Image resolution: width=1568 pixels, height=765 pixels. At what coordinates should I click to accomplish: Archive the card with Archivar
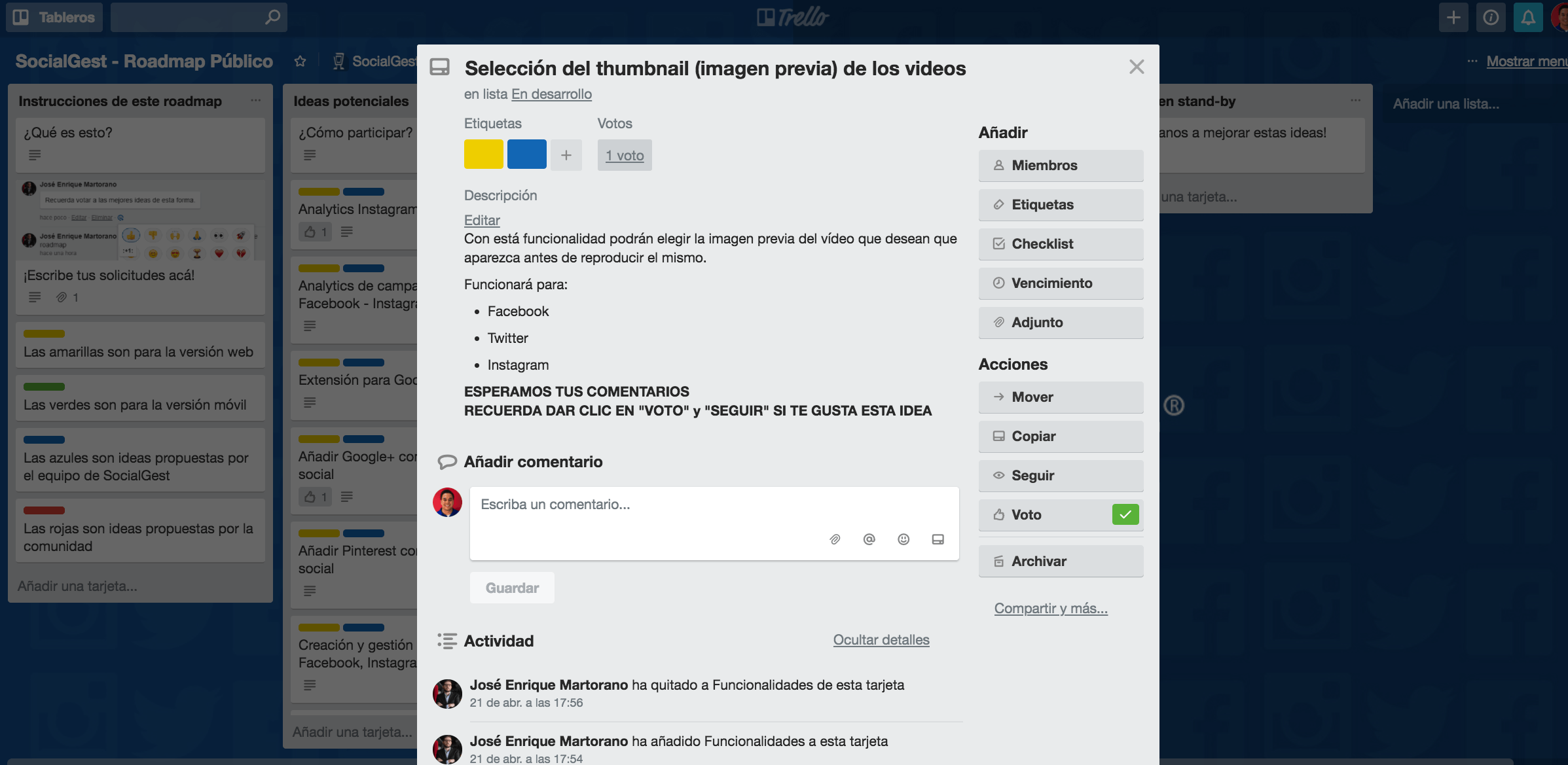point(1061,561)
